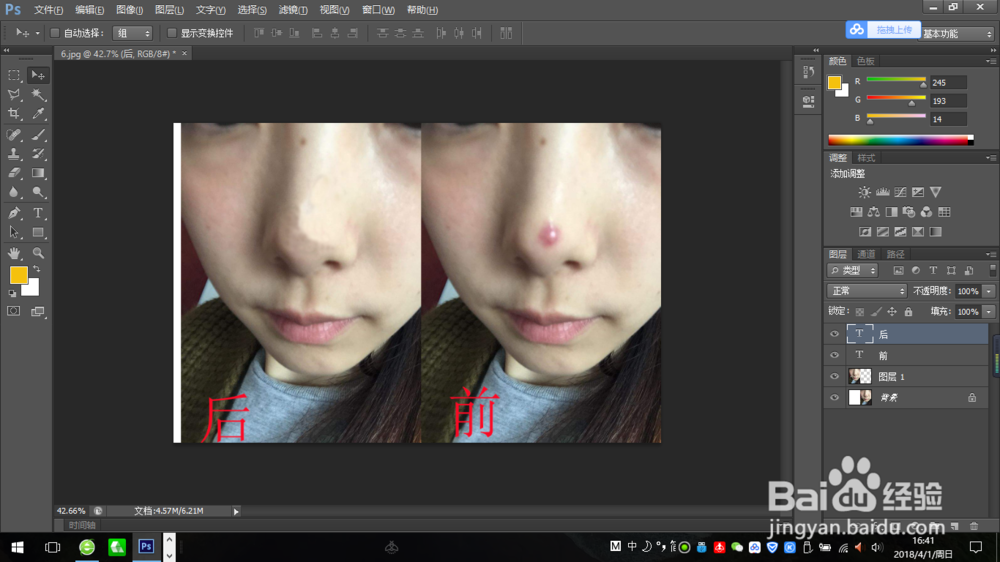Image resolution: width=1000 pixels, height=562 pixels.
Task: Select the Move tool in toolbox
Action: pos(38,75)
